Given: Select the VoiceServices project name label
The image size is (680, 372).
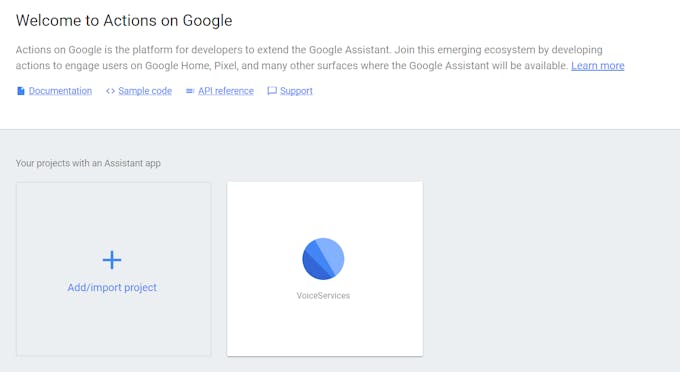Looking at the screenshot, I should (323, 295).
